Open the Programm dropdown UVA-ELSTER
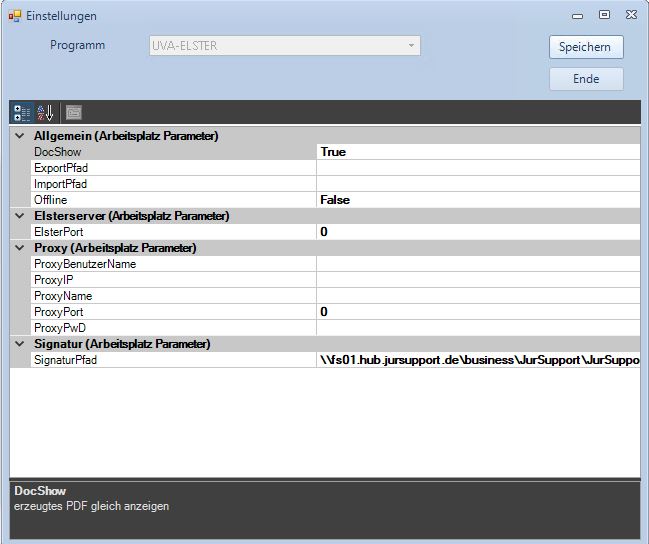 click(x=284, y=46)
